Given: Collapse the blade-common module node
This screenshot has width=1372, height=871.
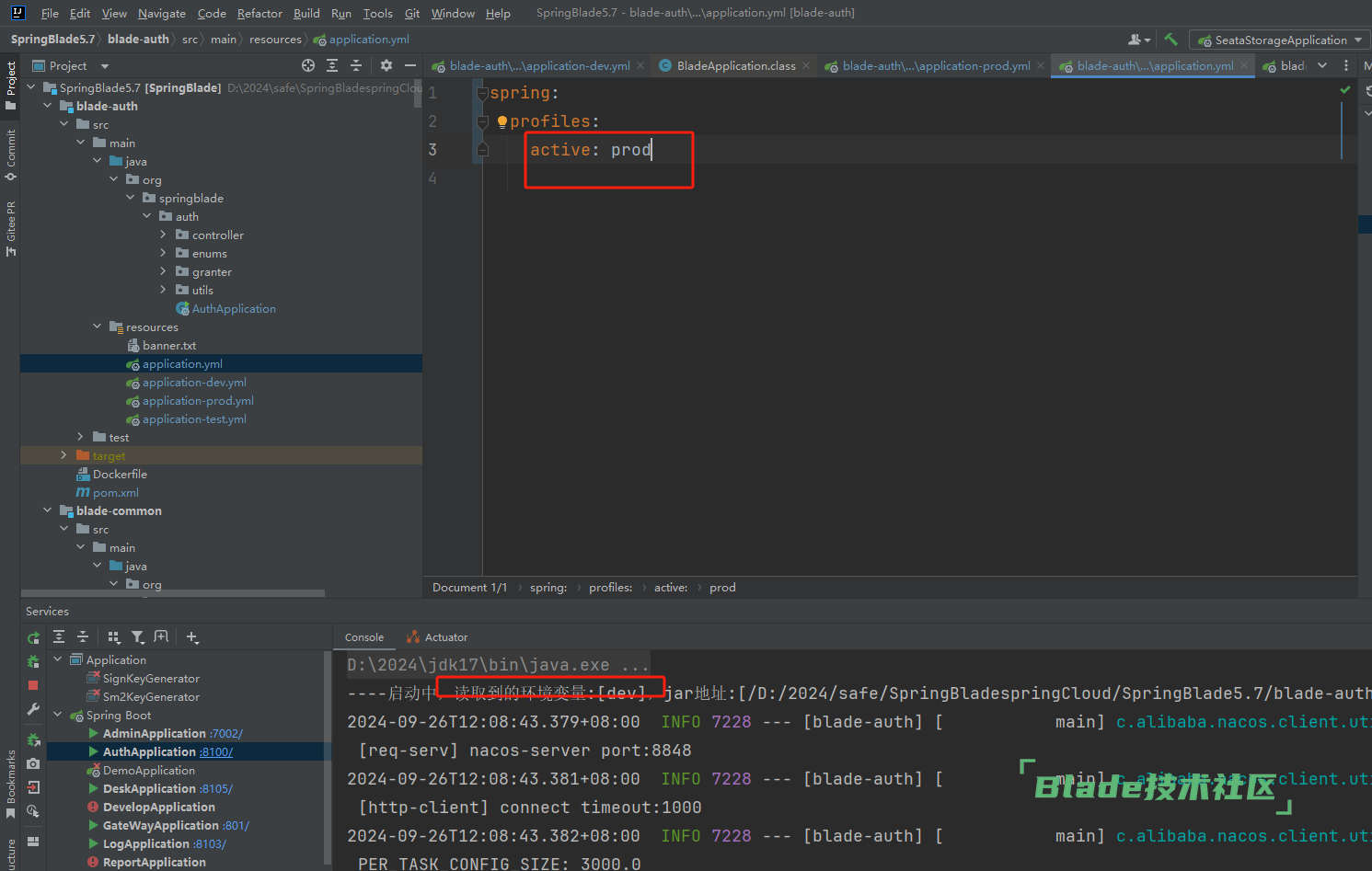Looking at the screenshot, I should click(x=47, y=510).
